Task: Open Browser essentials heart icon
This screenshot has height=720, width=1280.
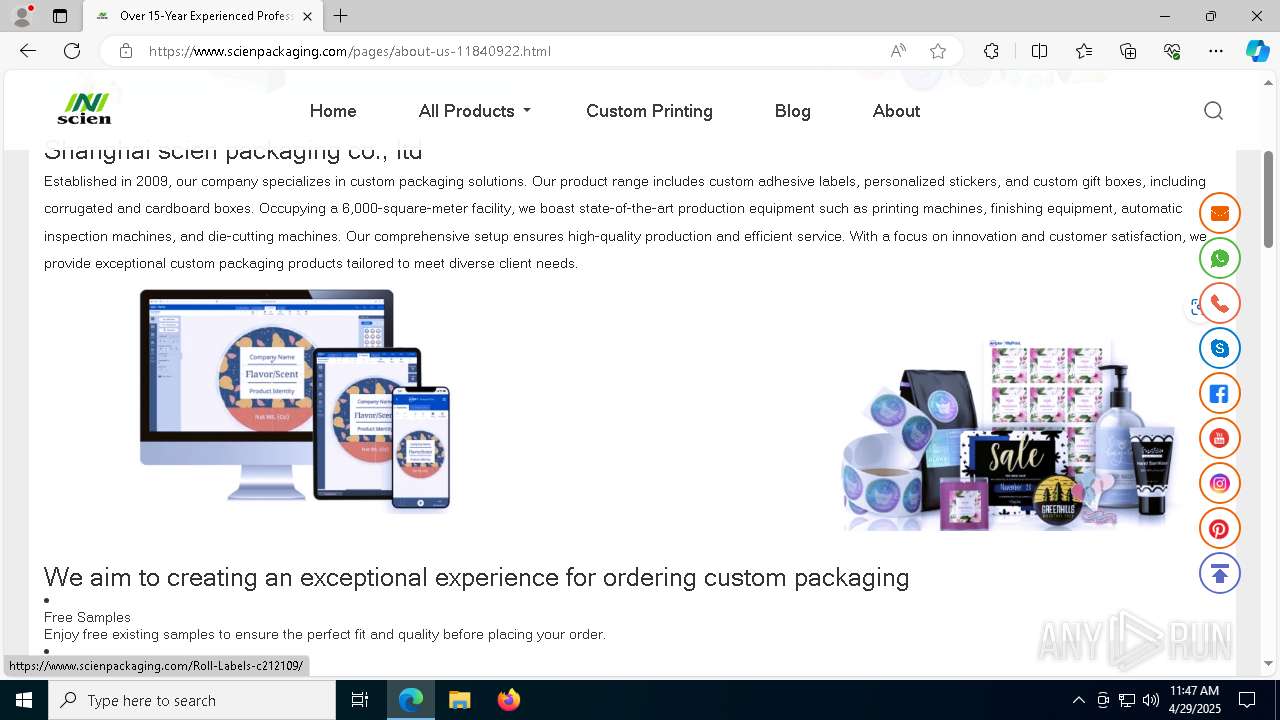Action: point(1172,51)
